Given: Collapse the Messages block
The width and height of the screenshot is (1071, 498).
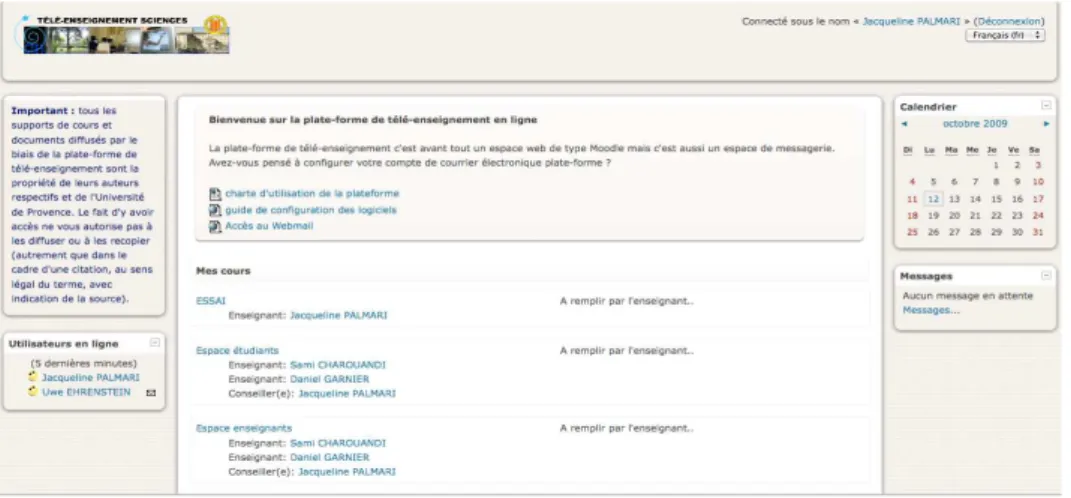Looking at the screenshot, I should point(1046,275).
